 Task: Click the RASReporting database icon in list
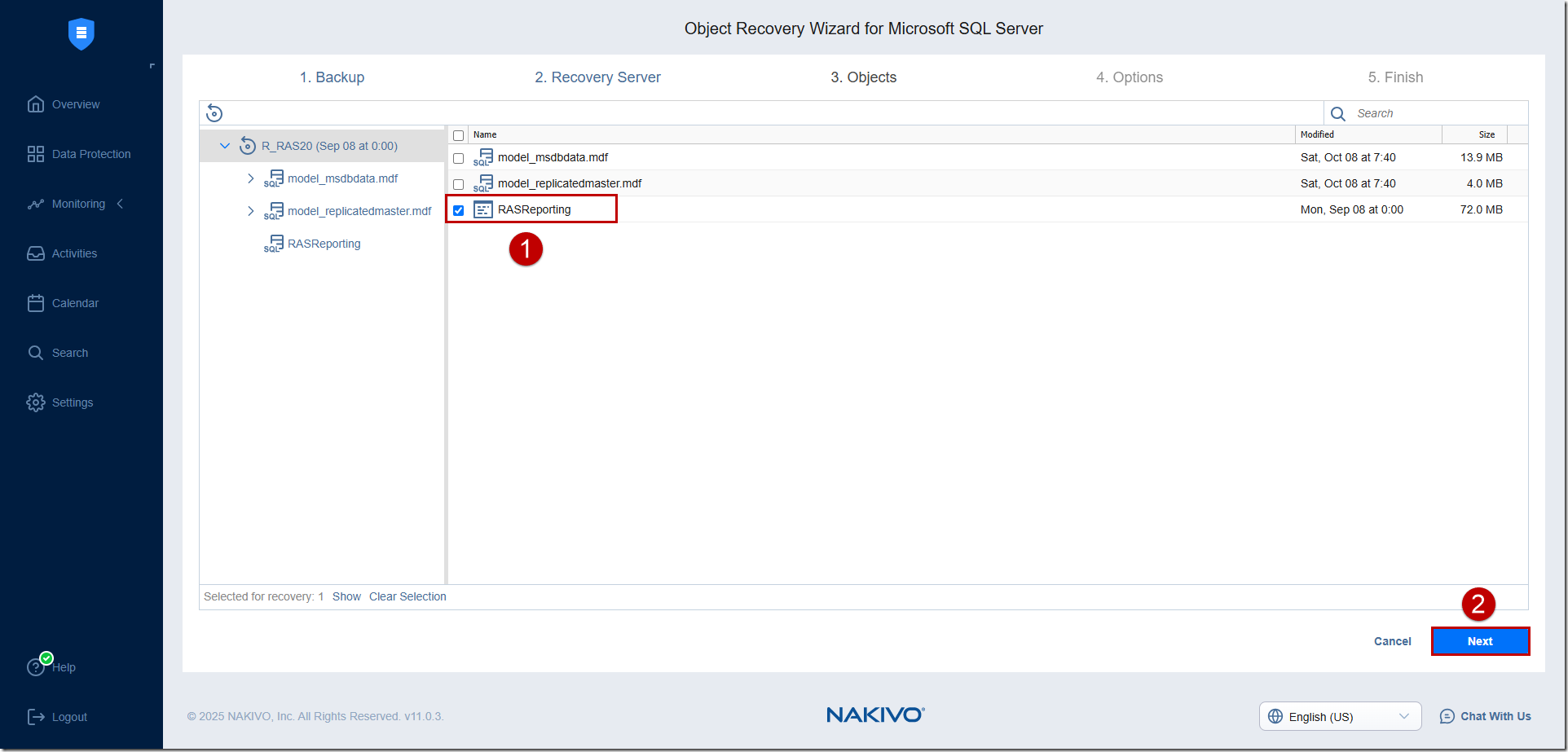pyautogui.click(x=483, y=209)
